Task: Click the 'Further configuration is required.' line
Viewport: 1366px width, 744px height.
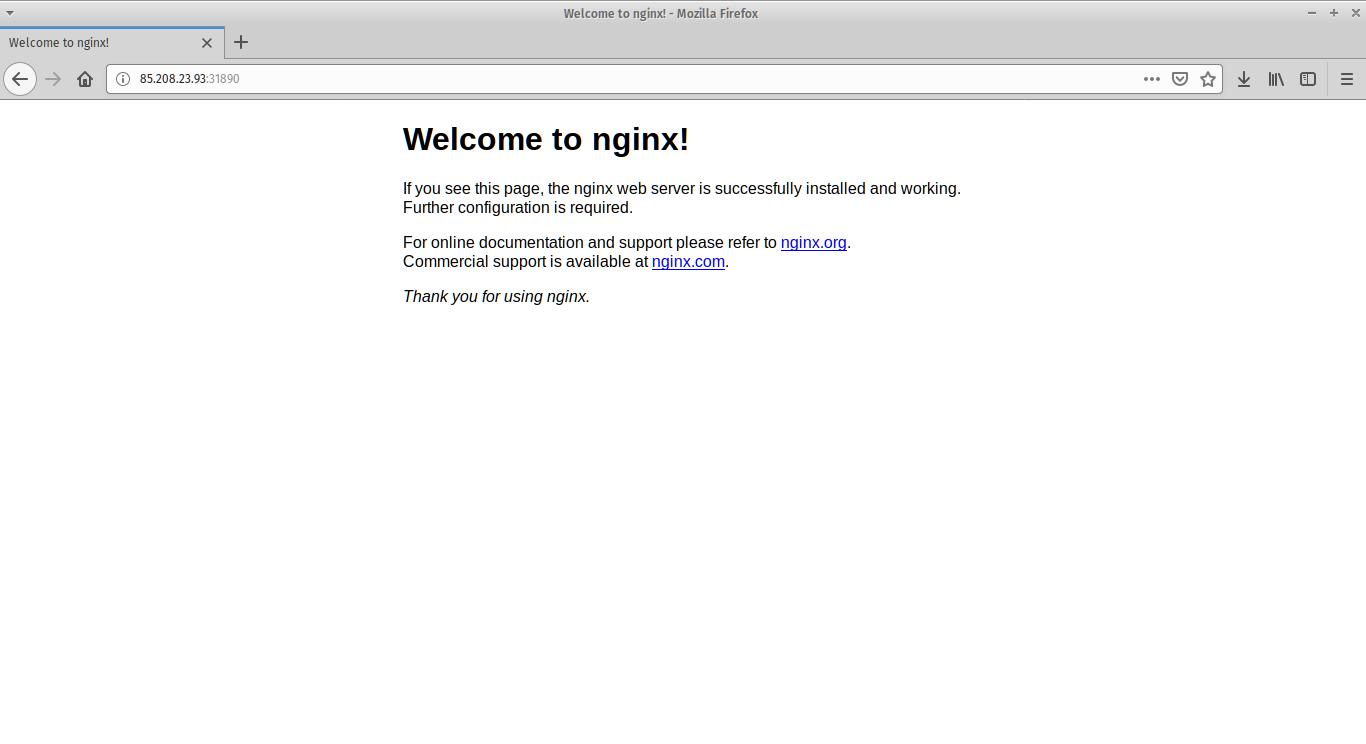Action: pyautogui.click(x=518, y=208)
